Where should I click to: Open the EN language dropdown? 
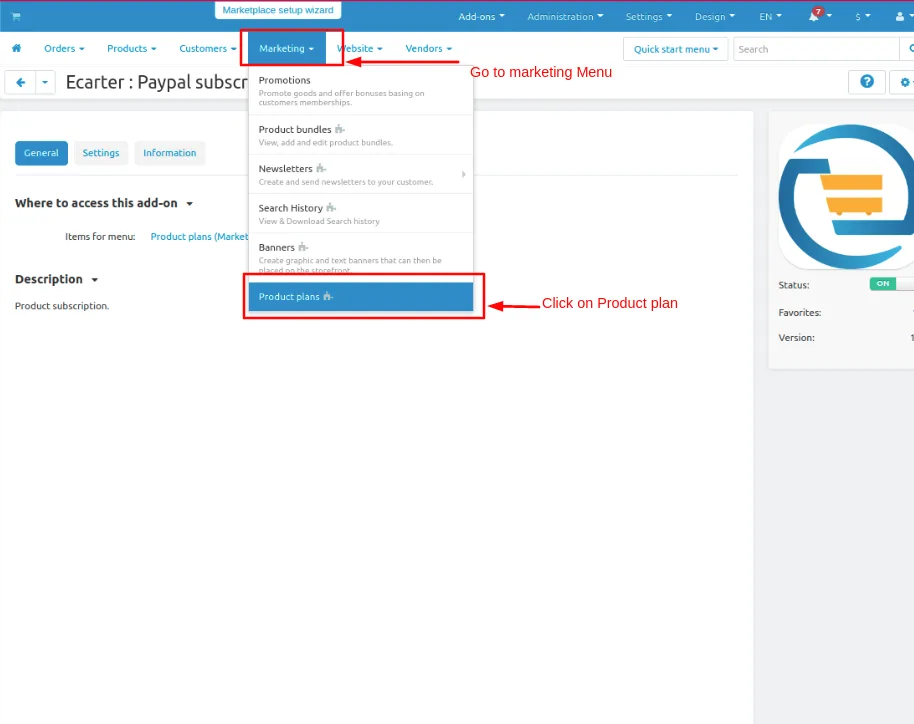pyautogui.click(x=770, y=16)
